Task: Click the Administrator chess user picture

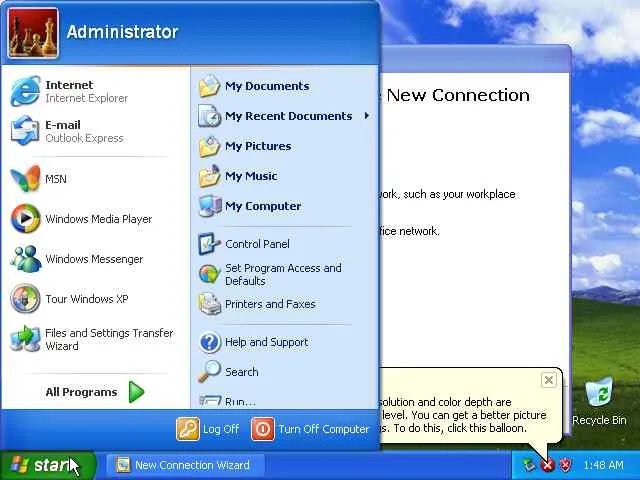Action: [33, 33]
